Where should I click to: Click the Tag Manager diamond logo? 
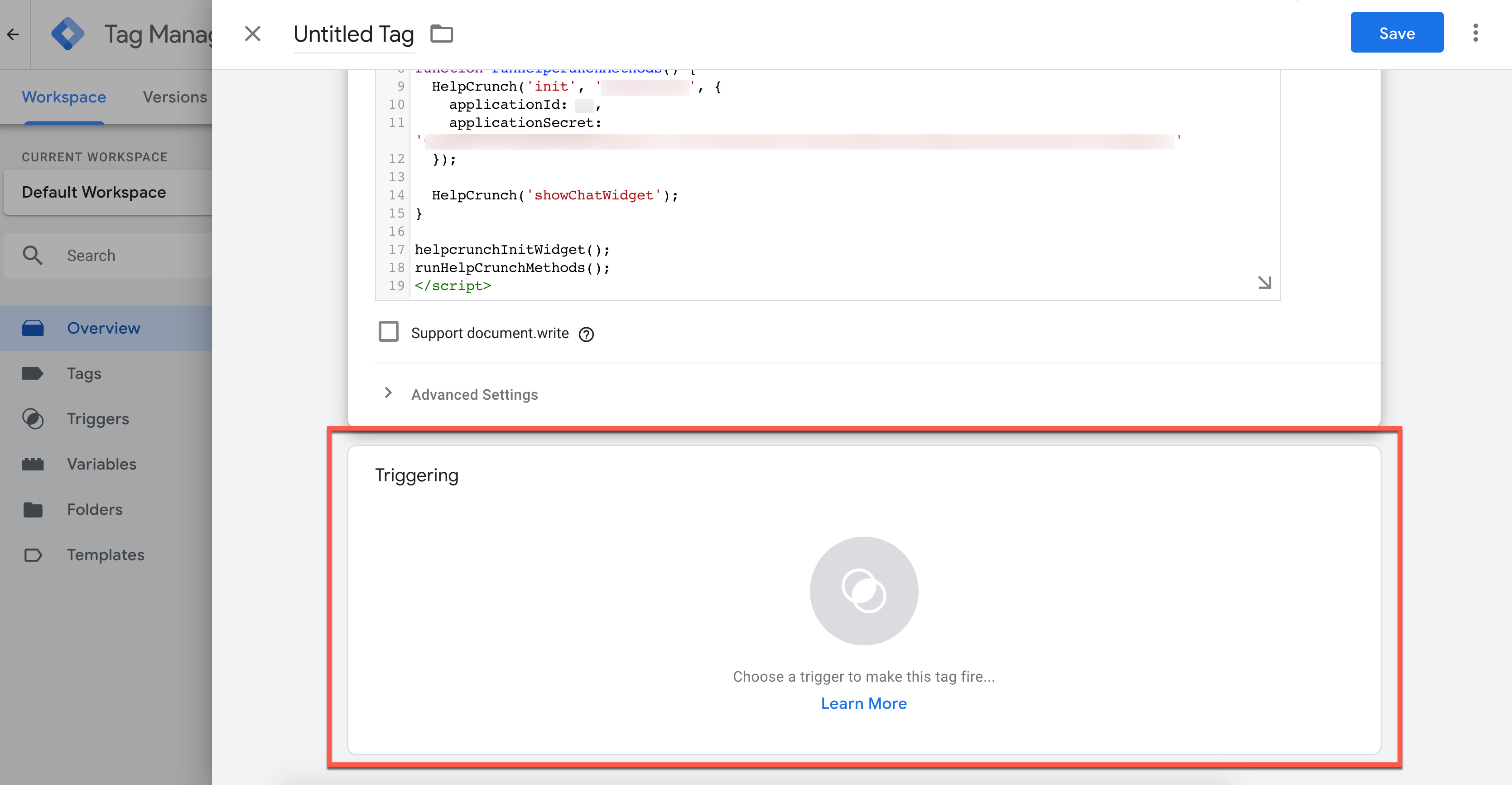tap(67, 34)
